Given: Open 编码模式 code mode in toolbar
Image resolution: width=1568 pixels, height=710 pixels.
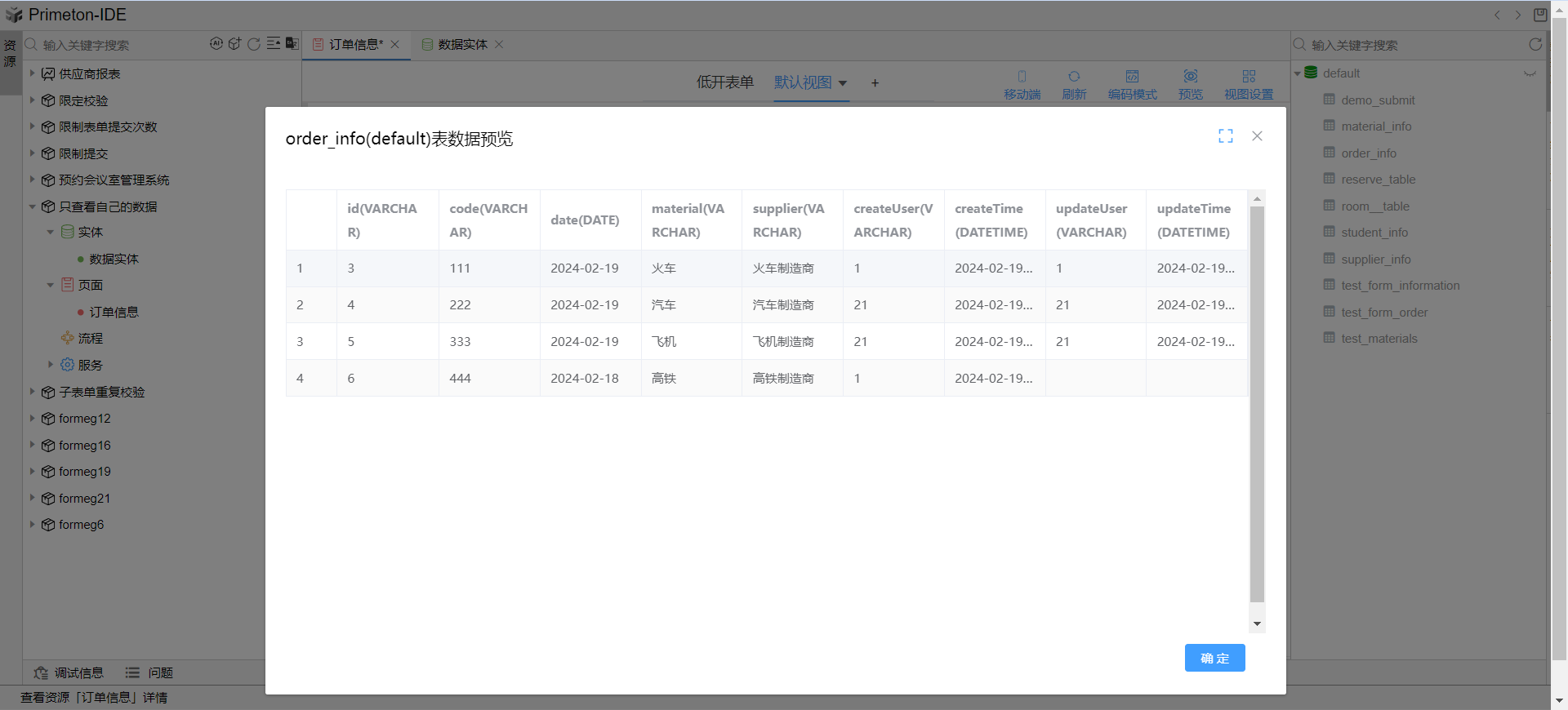Looking at the screenshot, I should tap(1132, 84).
